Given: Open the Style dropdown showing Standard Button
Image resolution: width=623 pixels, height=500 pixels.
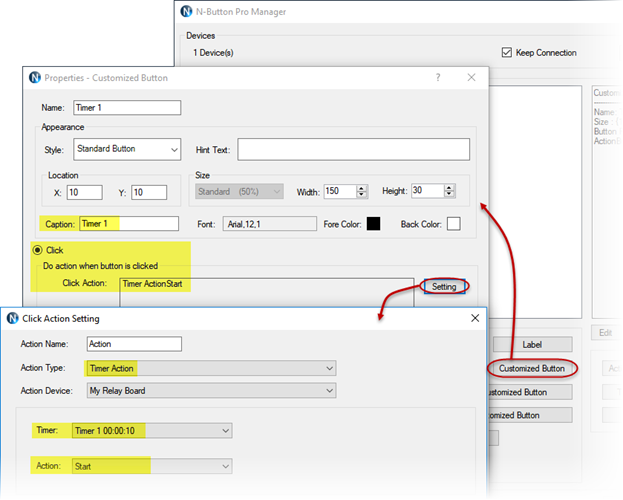Looking at the screenshot, I should click(127, 149).
